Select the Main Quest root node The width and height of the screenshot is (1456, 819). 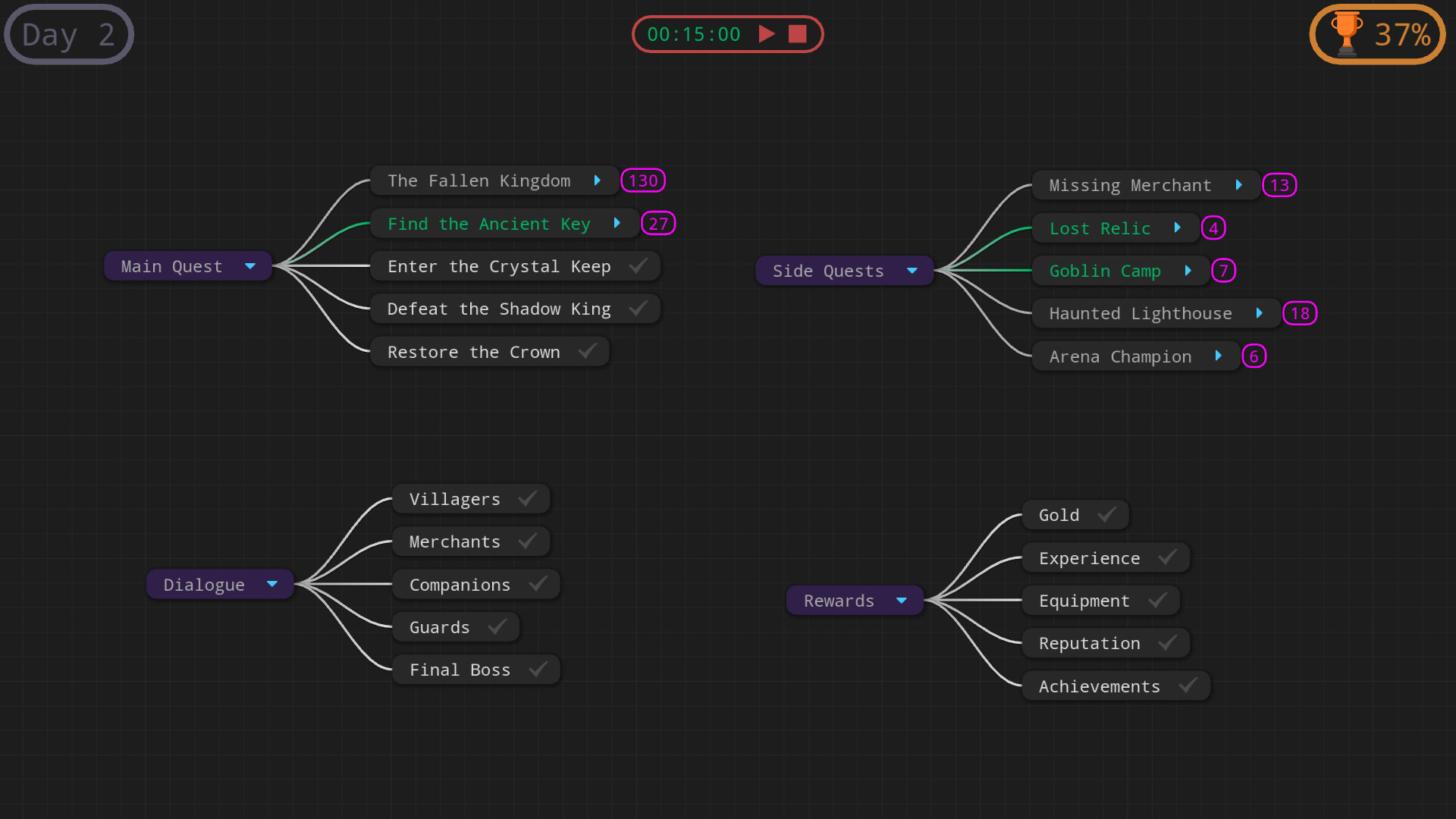pos(188,266)
